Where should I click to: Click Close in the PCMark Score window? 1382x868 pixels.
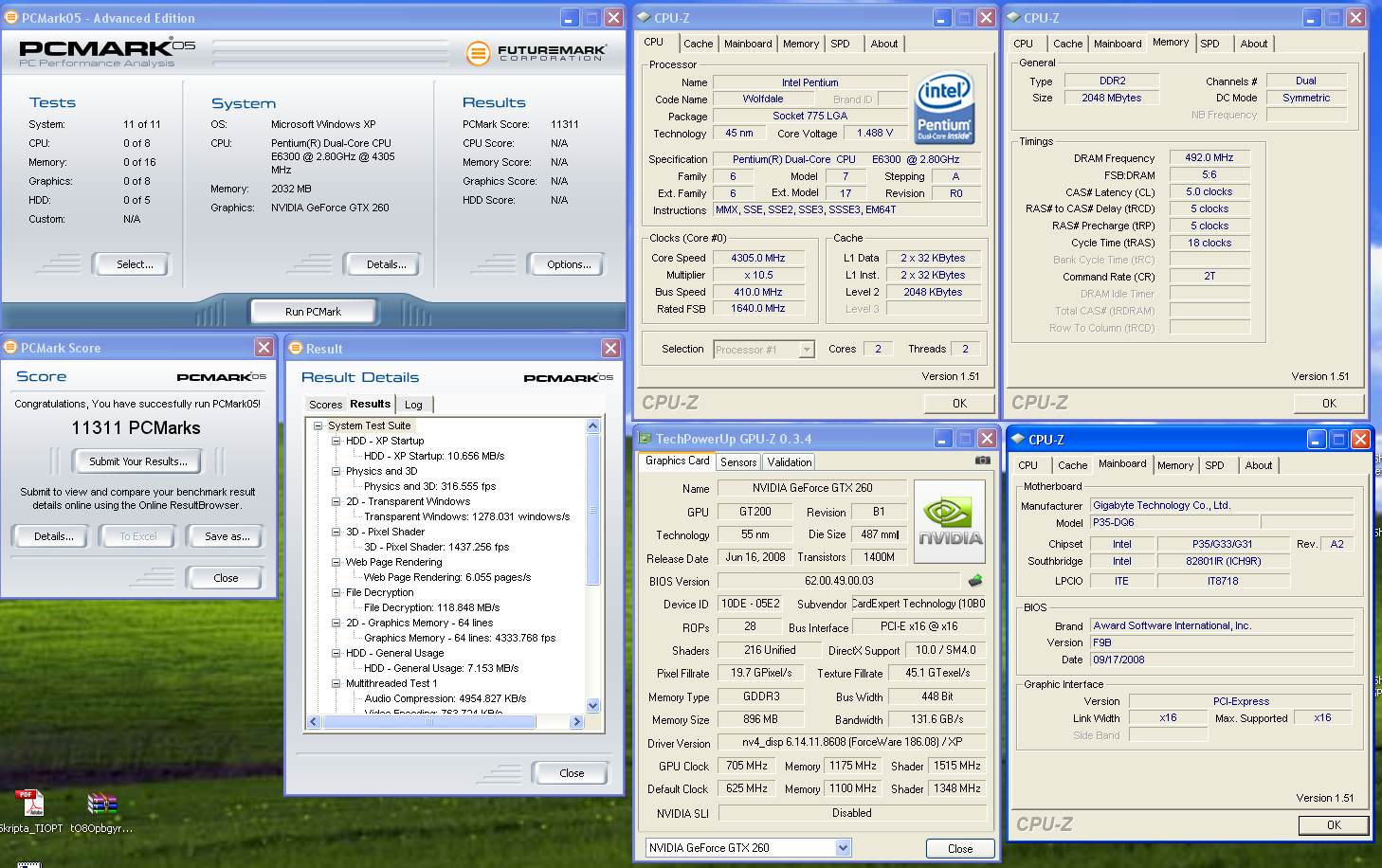[226, 578]
